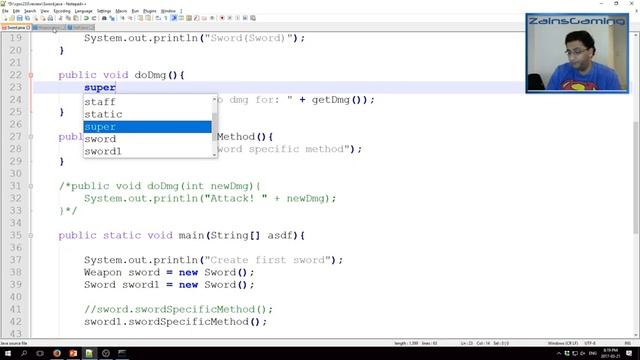640x360 pixels.
Task: Collapse the fold marker at line 27
Action: pyautogui.click(x=31, y=137)
